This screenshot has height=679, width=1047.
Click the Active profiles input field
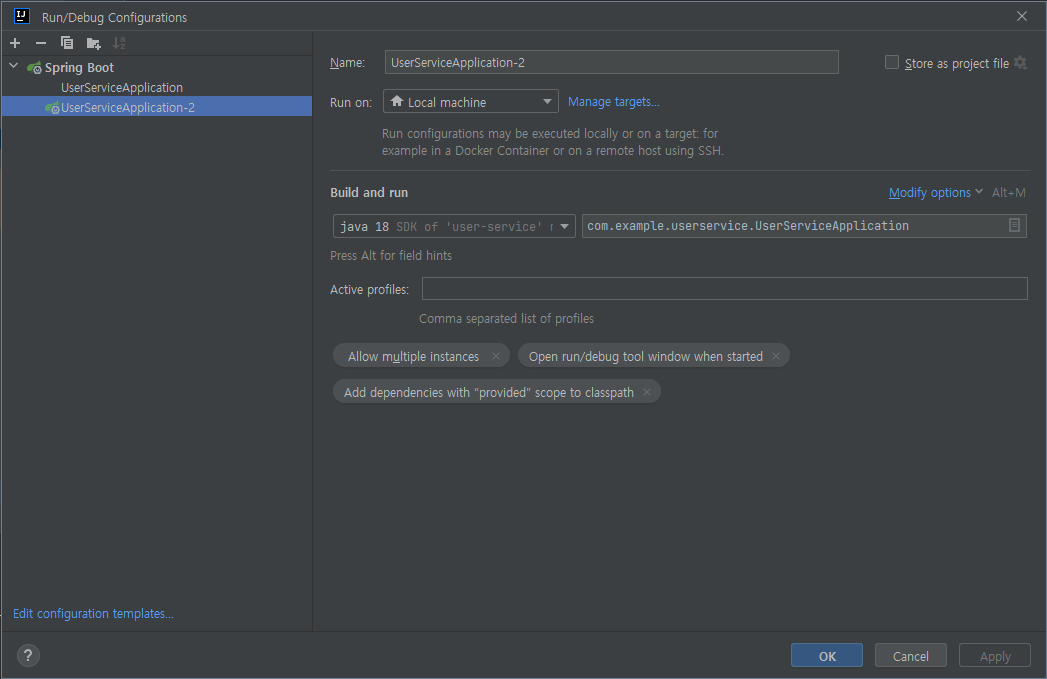[x=724, y=289]
